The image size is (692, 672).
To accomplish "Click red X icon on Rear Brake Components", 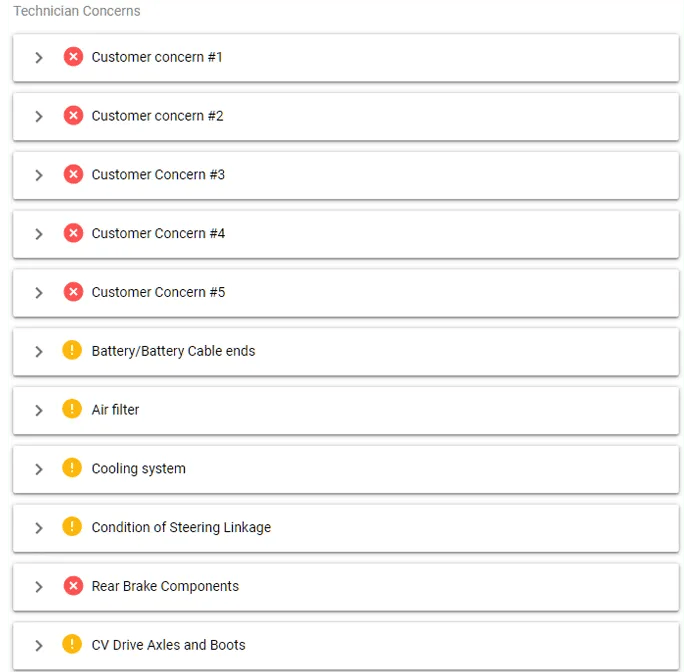I will [73, 586].
